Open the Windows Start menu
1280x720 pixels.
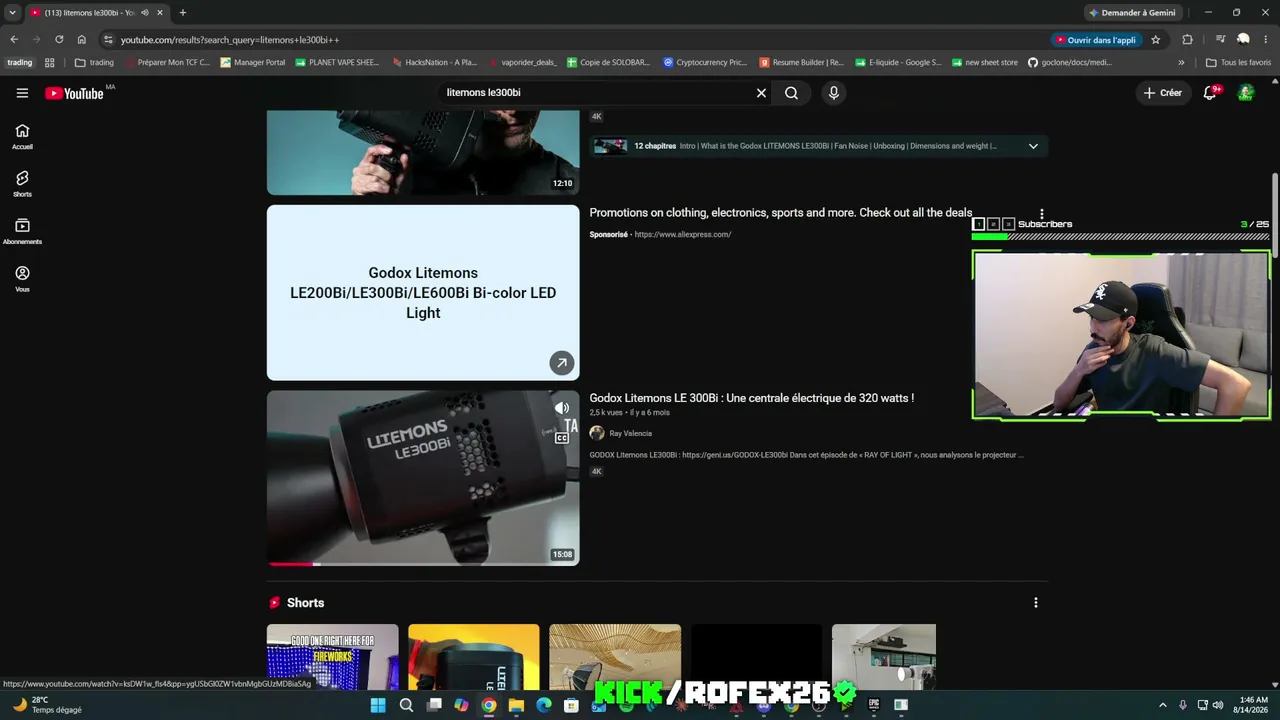point(378,705)
